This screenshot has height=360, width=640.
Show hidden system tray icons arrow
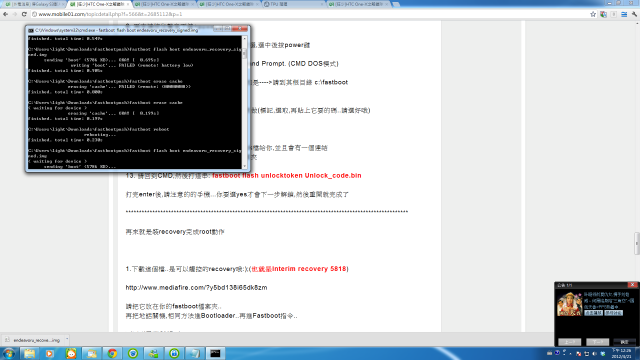570,353
